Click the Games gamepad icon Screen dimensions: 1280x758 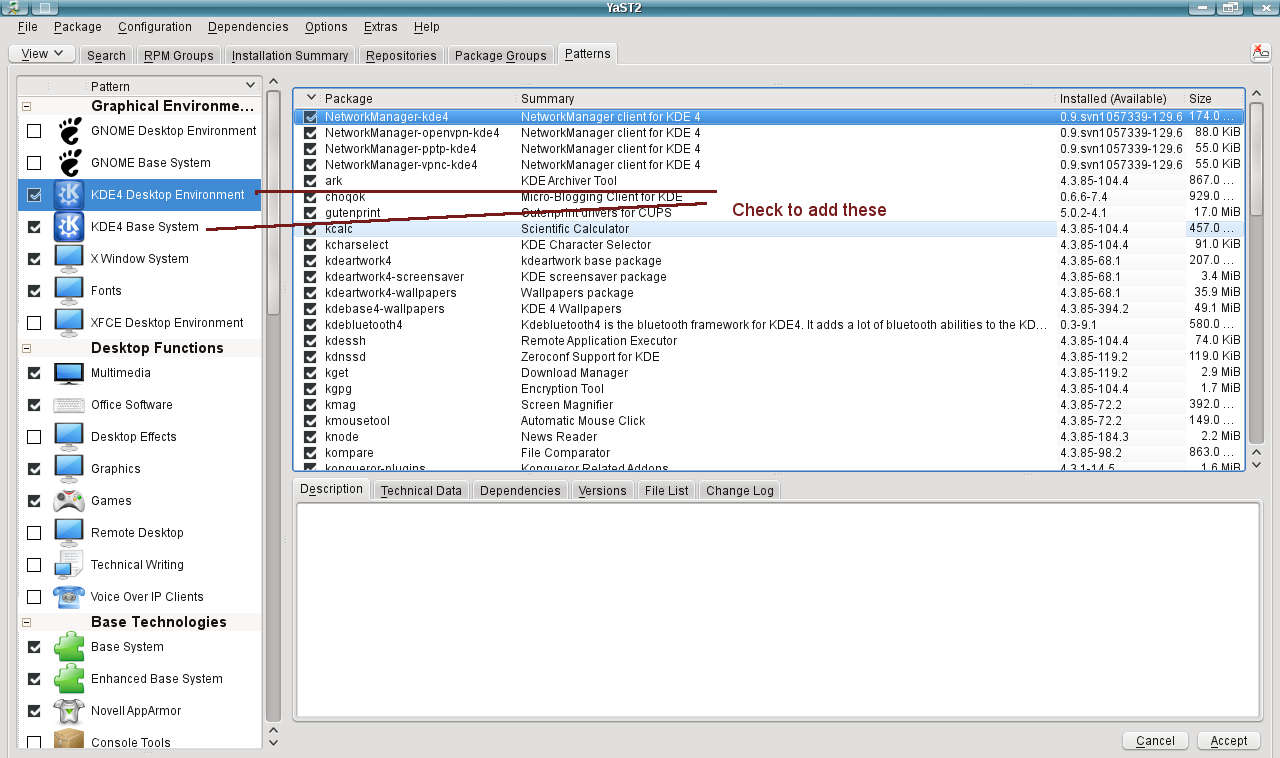coord(69,501)
